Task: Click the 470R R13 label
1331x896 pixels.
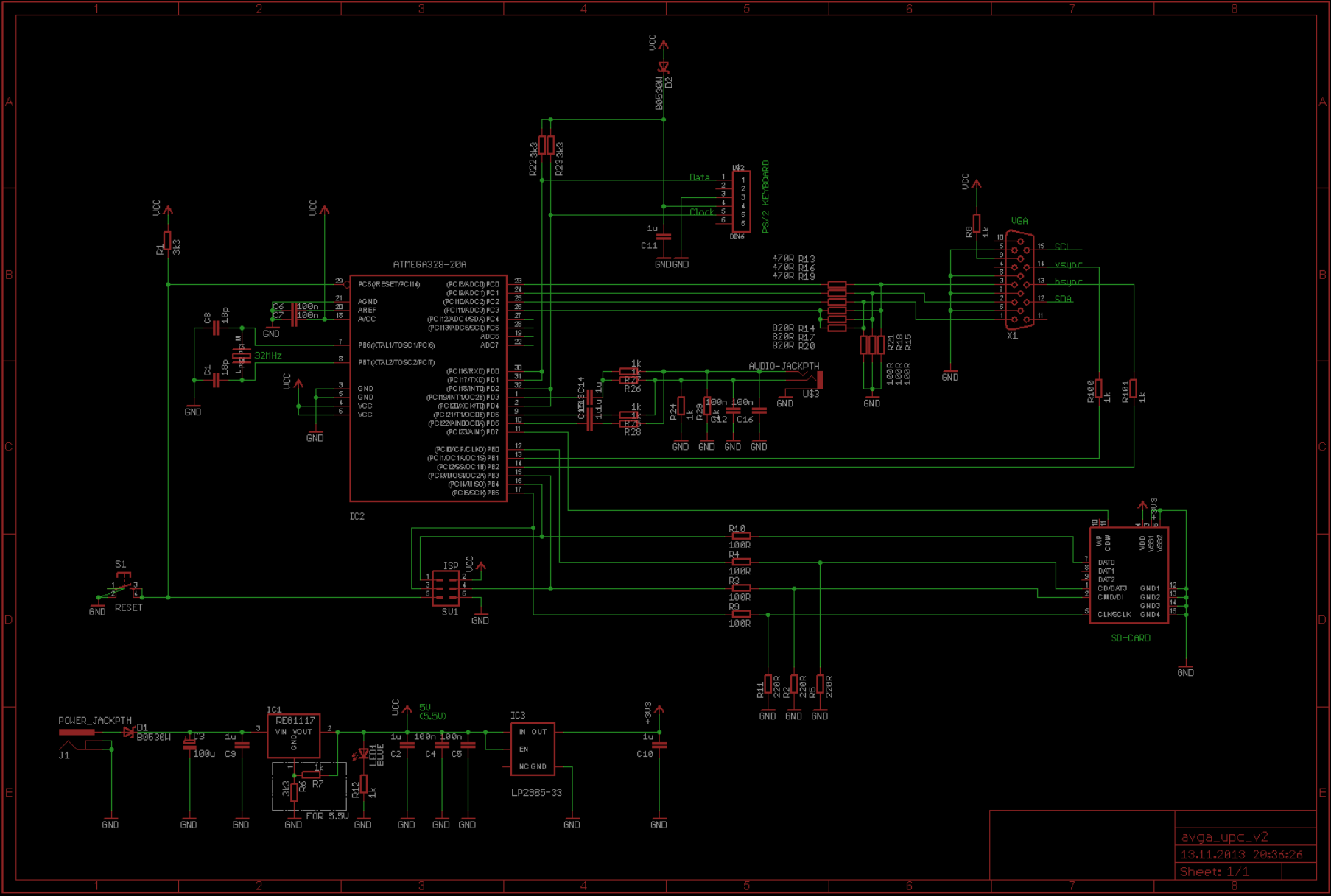Action: (793, 259)
